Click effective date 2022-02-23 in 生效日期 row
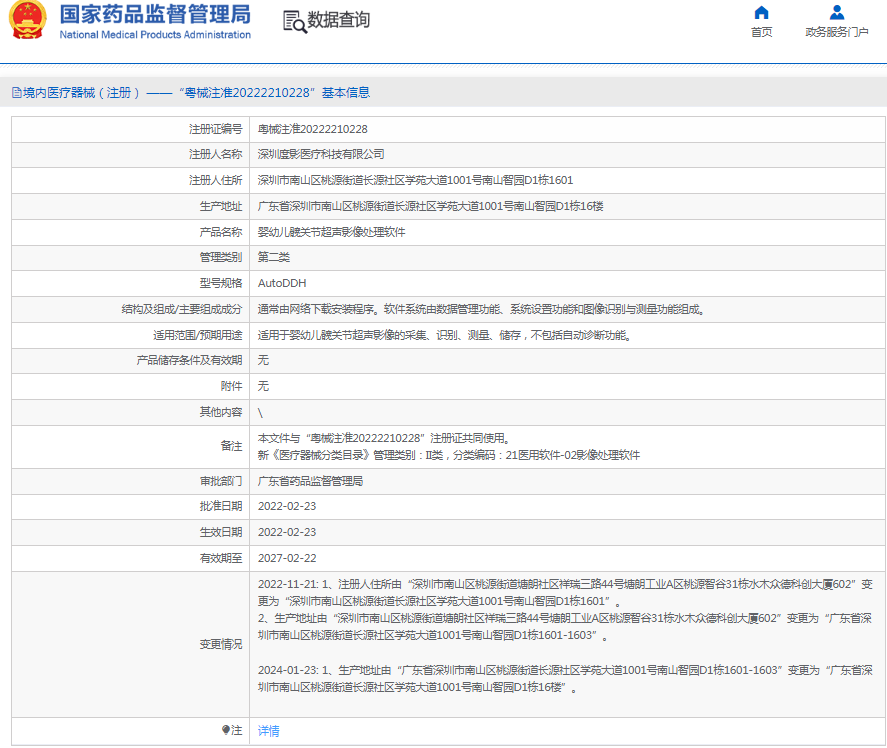The width and height of the screenshot is (887, 748). pyautogui.click(x=287, y=532)
